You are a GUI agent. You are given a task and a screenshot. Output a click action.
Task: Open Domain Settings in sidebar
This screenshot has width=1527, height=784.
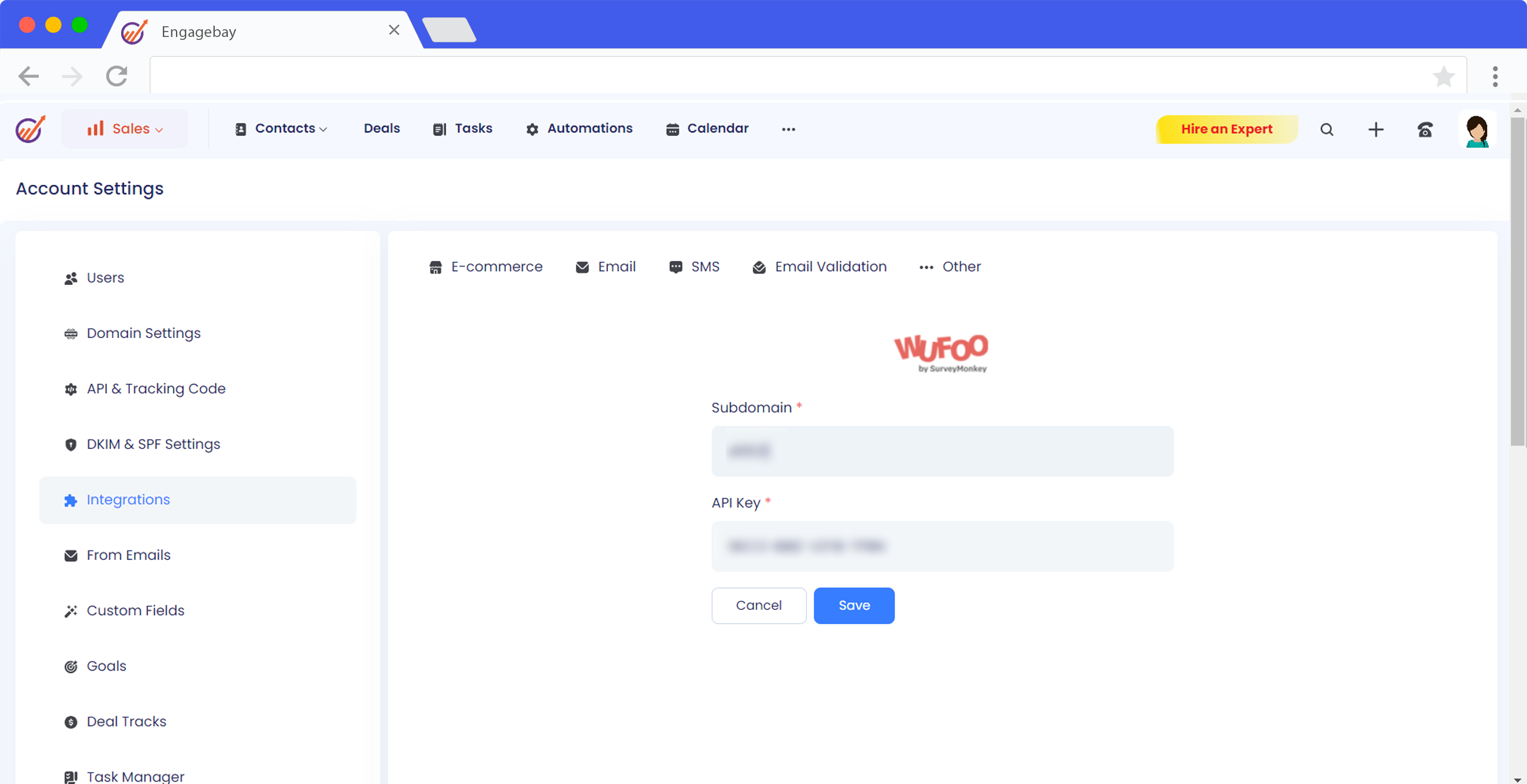[x=143, y=333]
